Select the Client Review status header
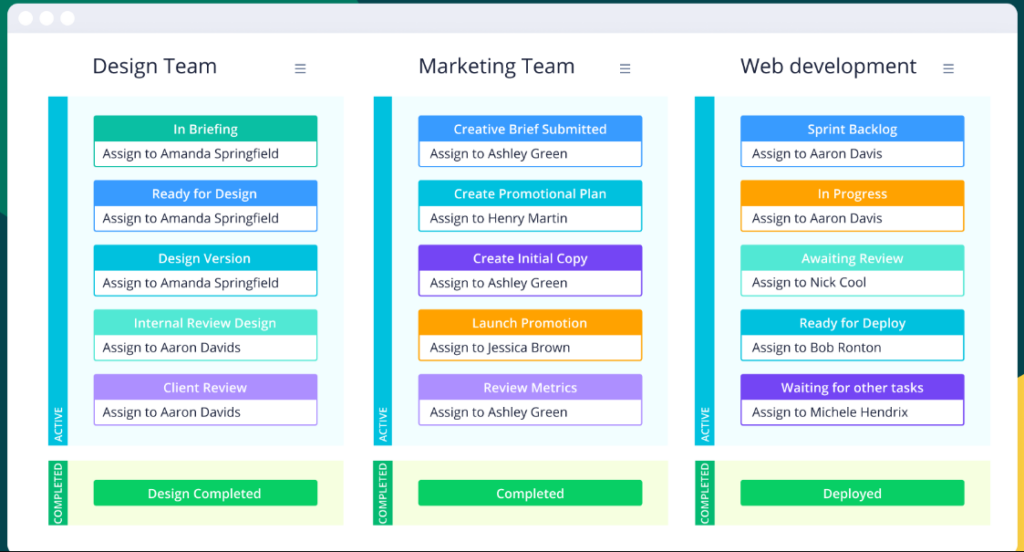This screenshot has height=552, width=1024. click(x=205, y=387)
